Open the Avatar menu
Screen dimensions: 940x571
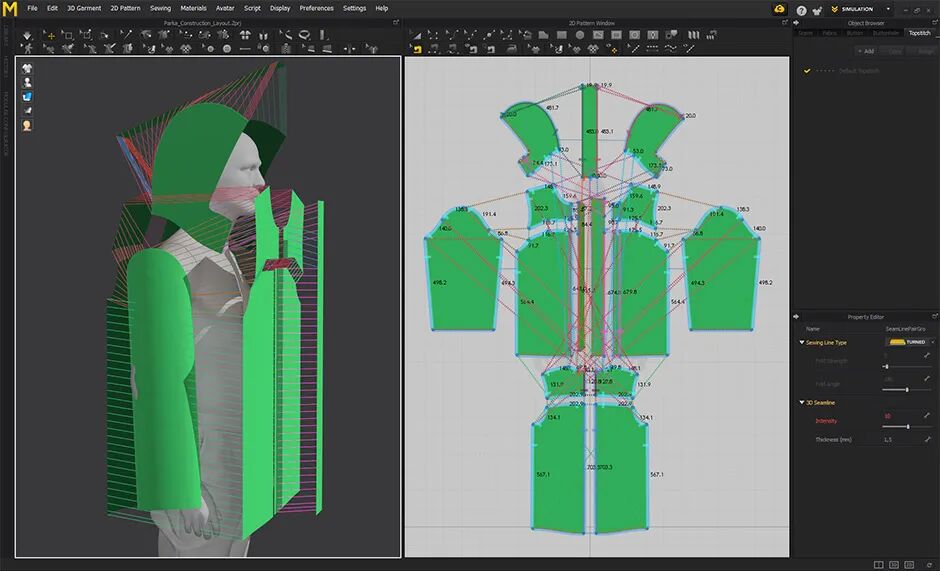225,8
